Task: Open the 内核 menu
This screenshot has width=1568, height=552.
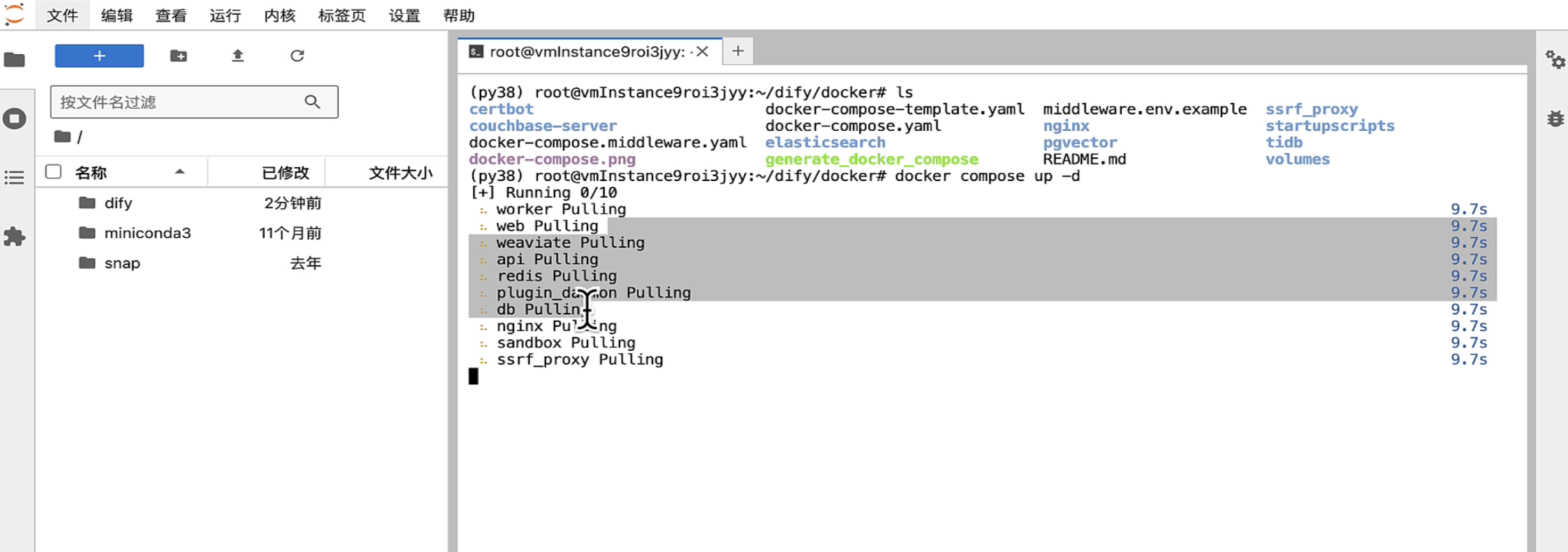Action: click(x=280, y=15)
